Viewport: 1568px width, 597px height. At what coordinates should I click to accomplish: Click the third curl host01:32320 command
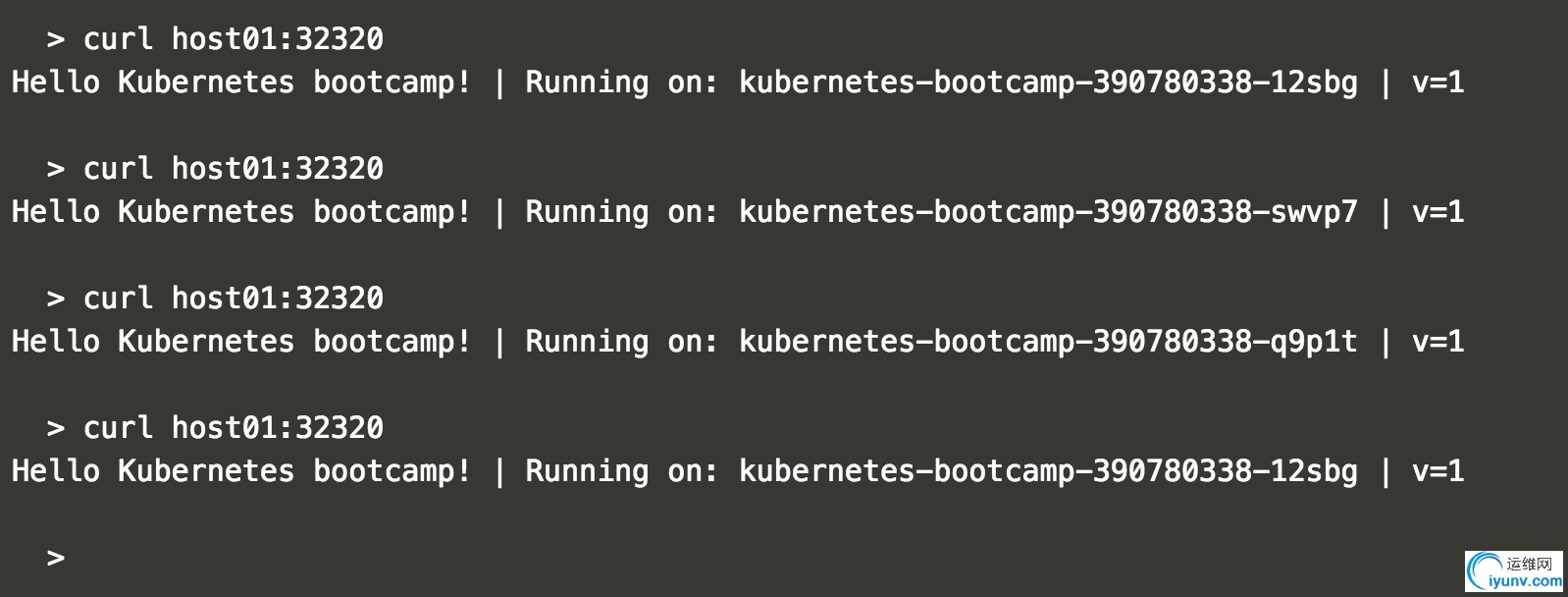click(x=234, y=298)
